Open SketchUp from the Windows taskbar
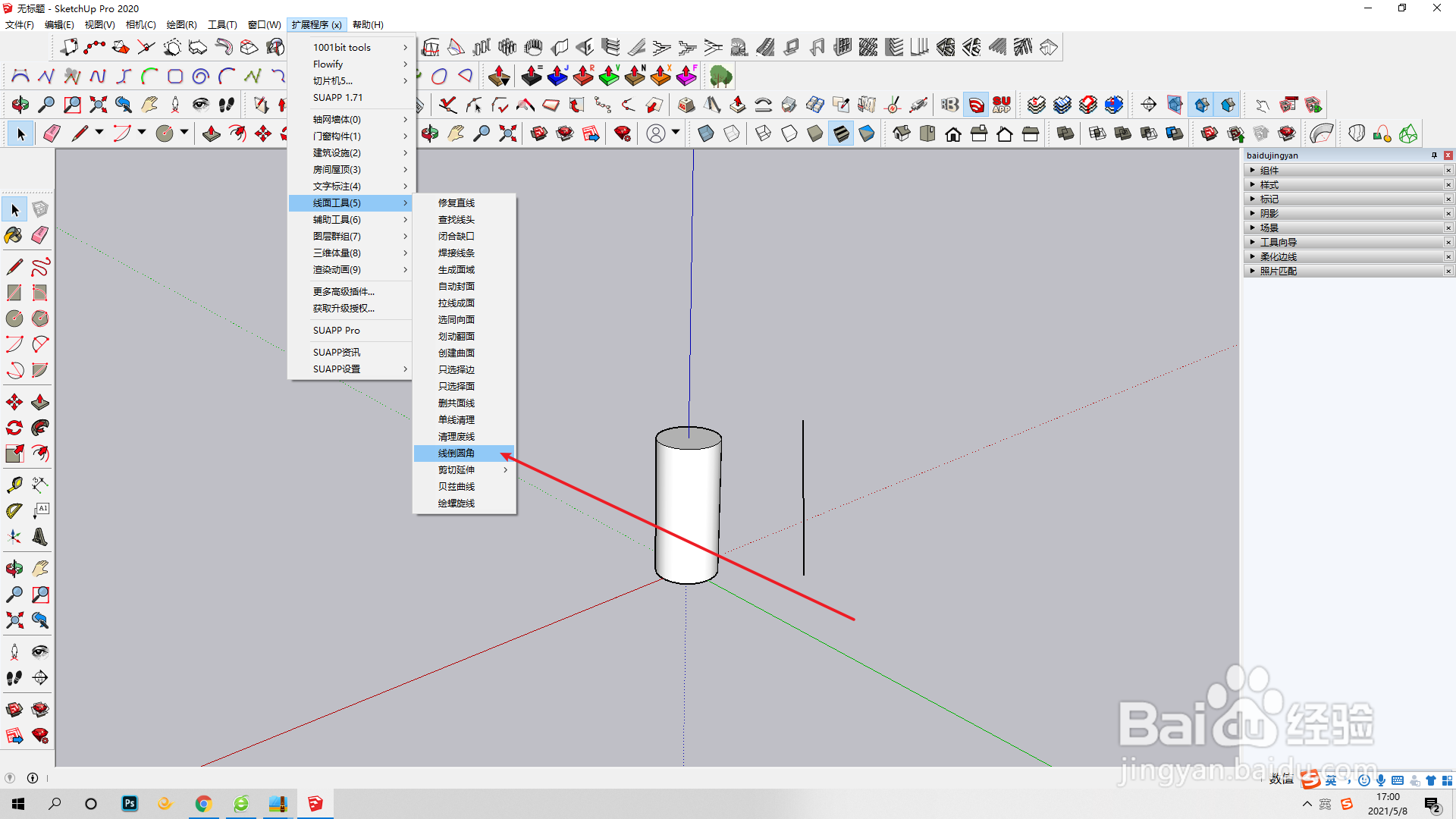This screenshot has width=1456, height=819. click(315, 804)
